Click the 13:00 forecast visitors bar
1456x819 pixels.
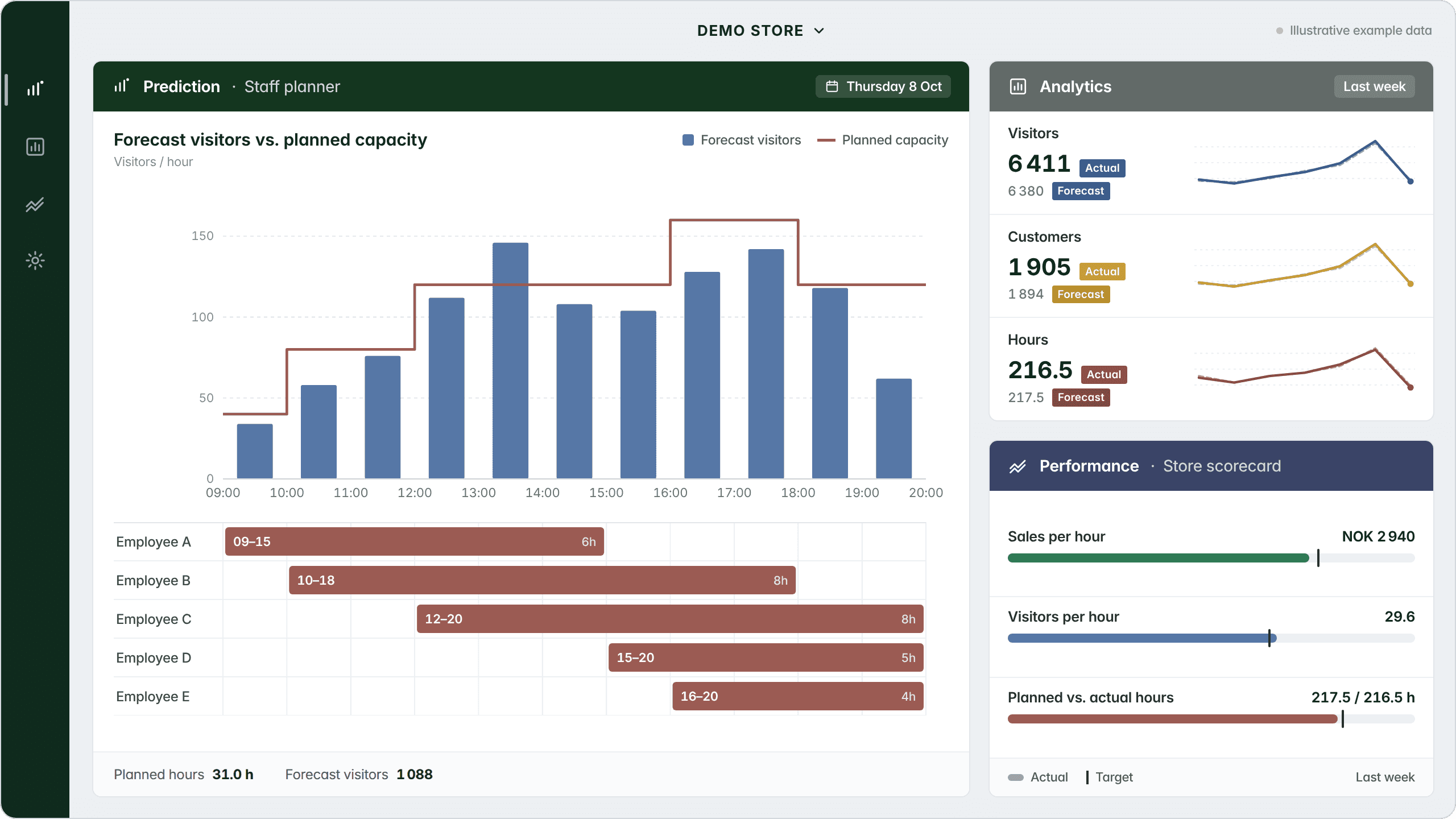point(510,361)
